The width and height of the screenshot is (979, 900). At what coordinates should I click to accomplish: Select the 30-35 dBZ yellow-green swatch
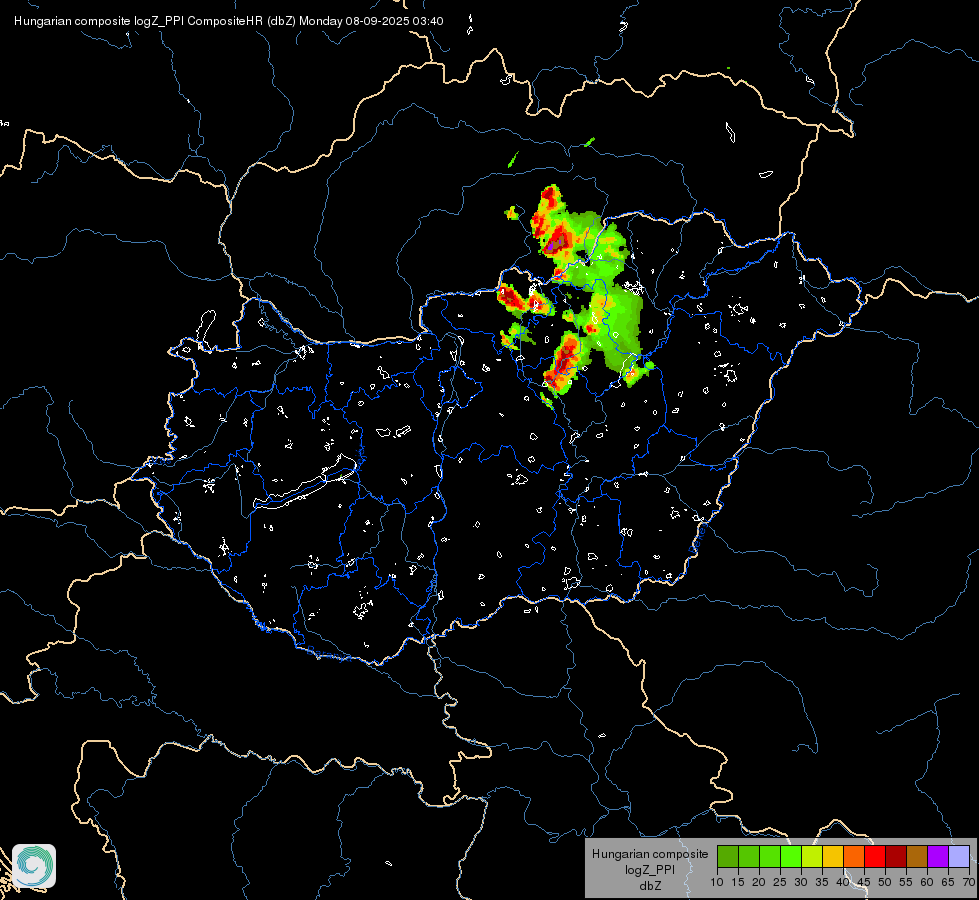tap(812, 856)
